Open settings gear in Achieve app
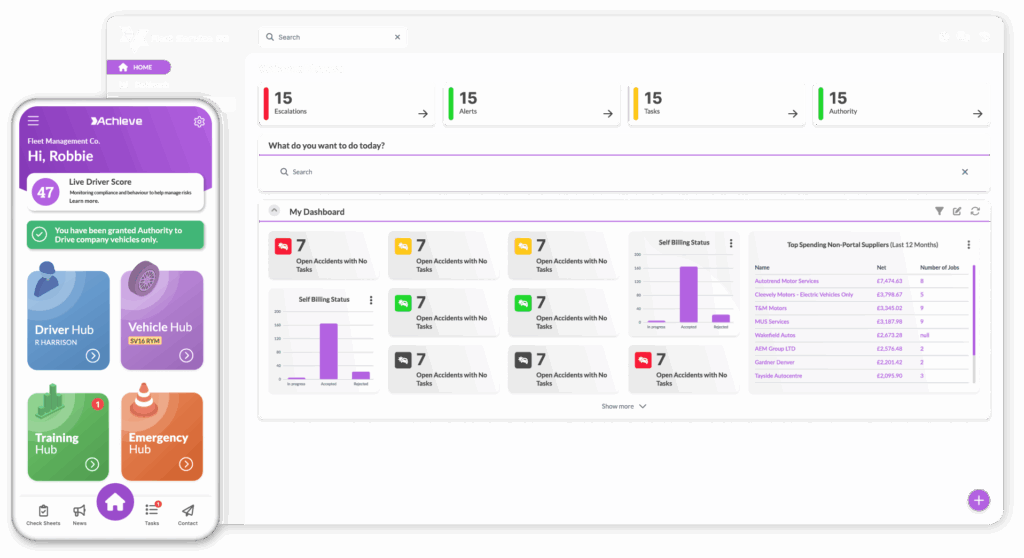The image size is (1024, 558). 199,122
